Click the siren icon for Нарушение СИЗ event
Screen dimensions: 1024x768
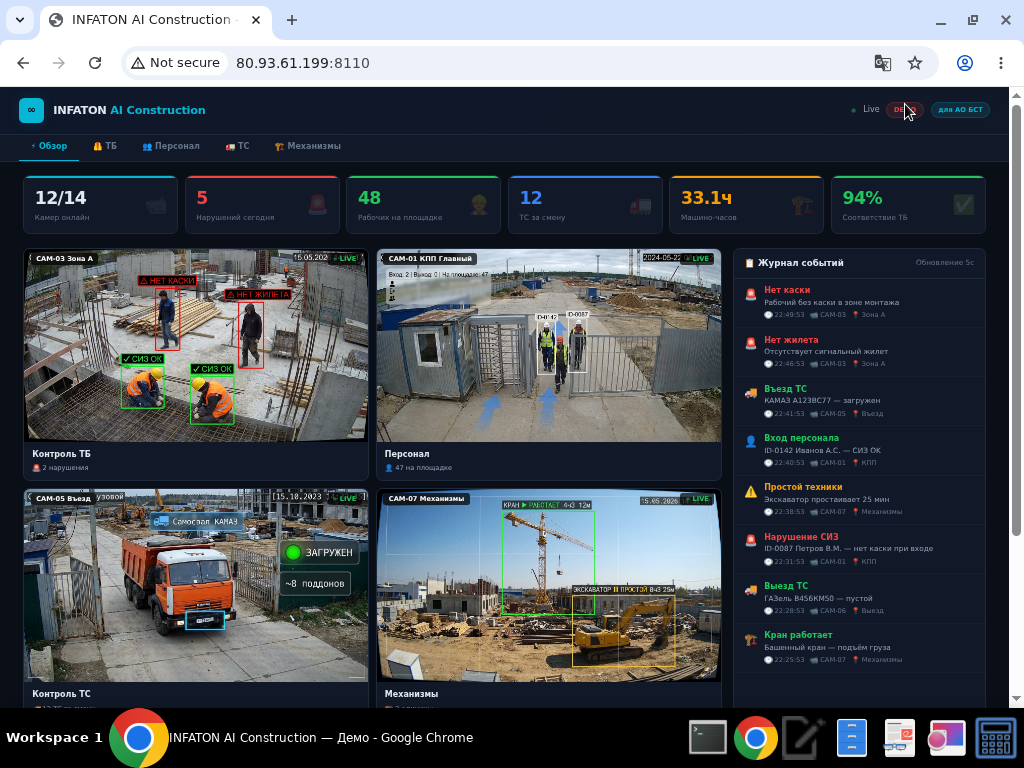pos(751,541)
